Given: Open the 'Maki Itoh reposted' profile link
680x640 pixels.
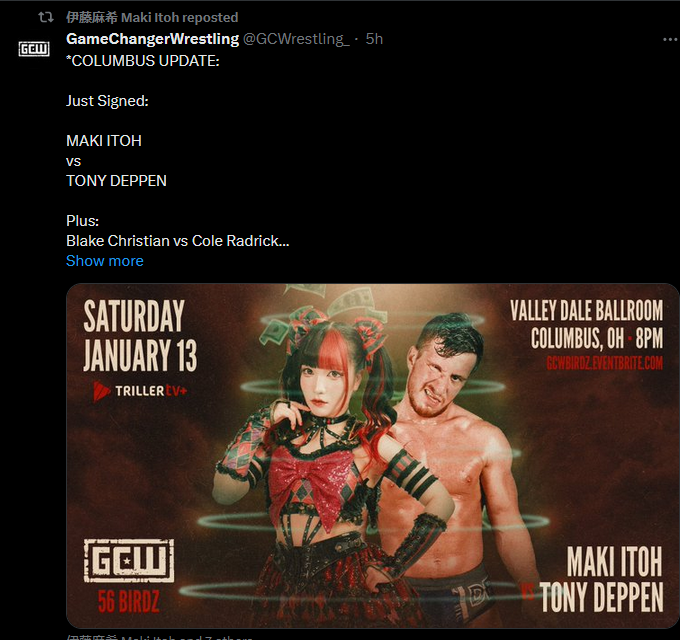Looking at the screenshot, I should (152, 17).
